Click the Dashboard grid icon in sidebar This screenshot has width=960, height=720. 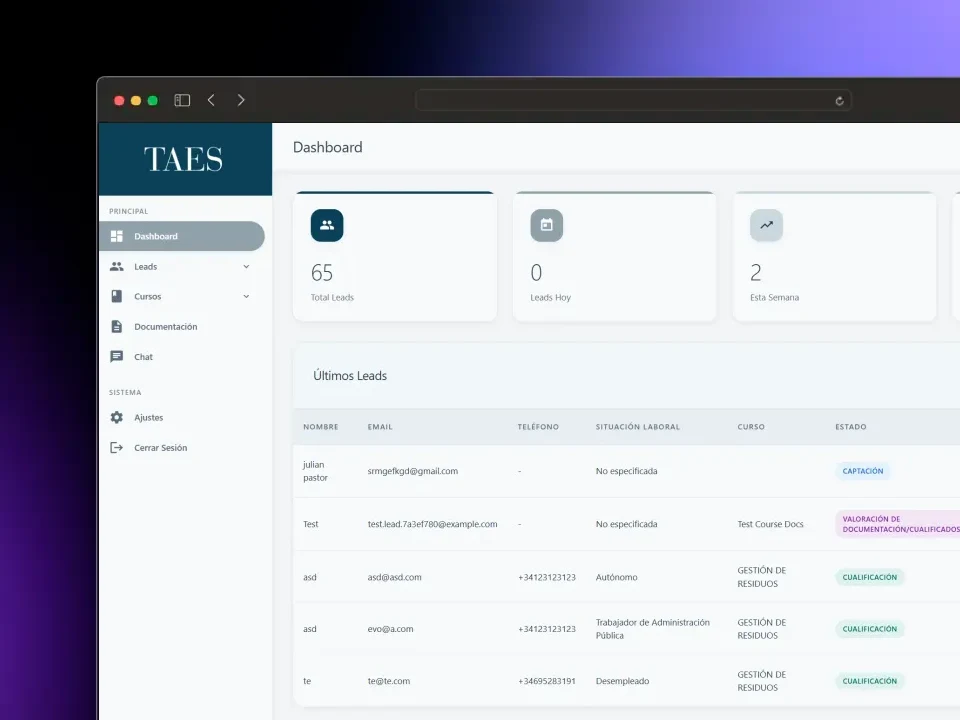(116, 236)
